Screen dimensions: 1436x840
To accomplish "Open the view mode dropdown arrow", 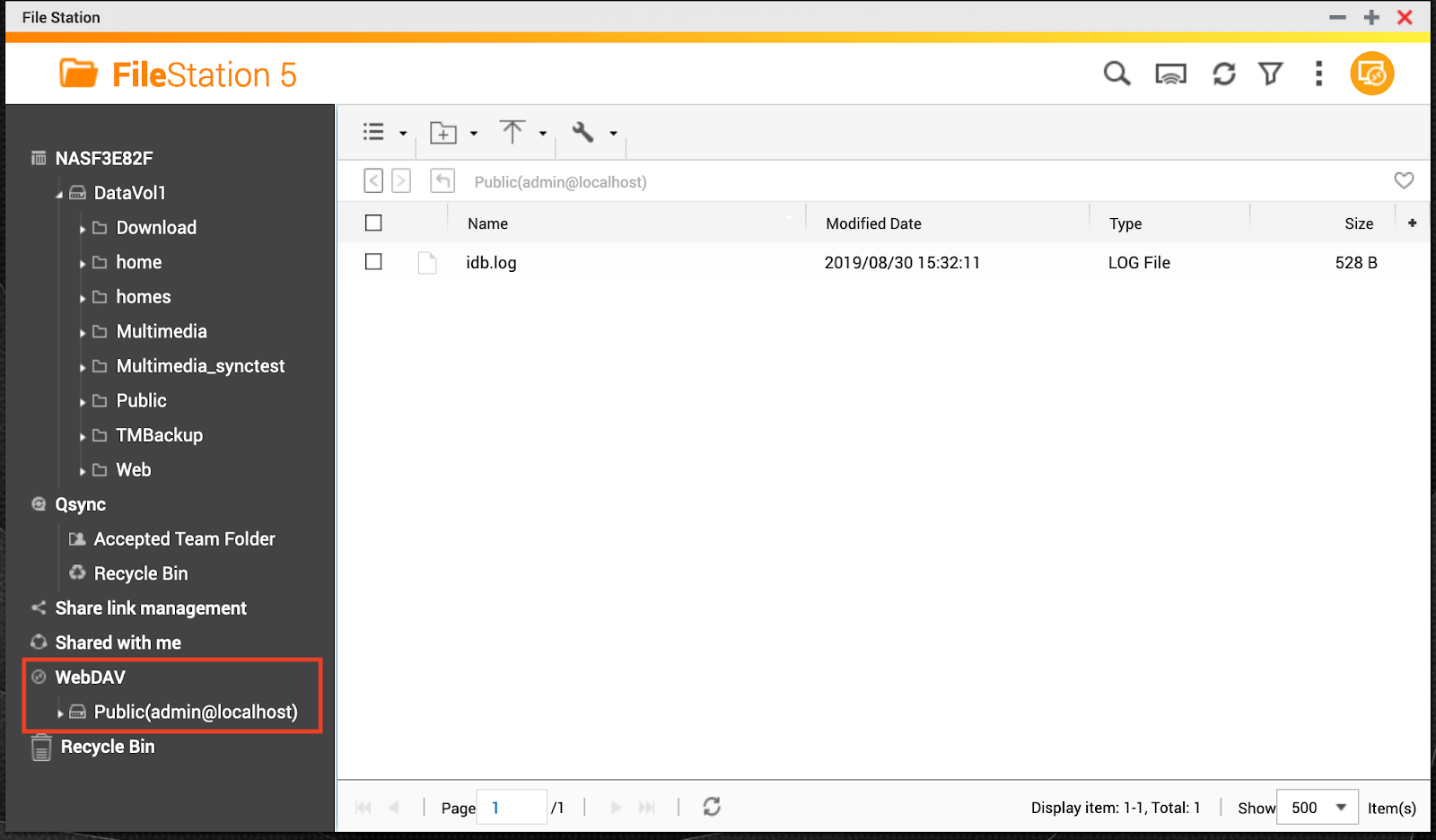I will point(403,134).
